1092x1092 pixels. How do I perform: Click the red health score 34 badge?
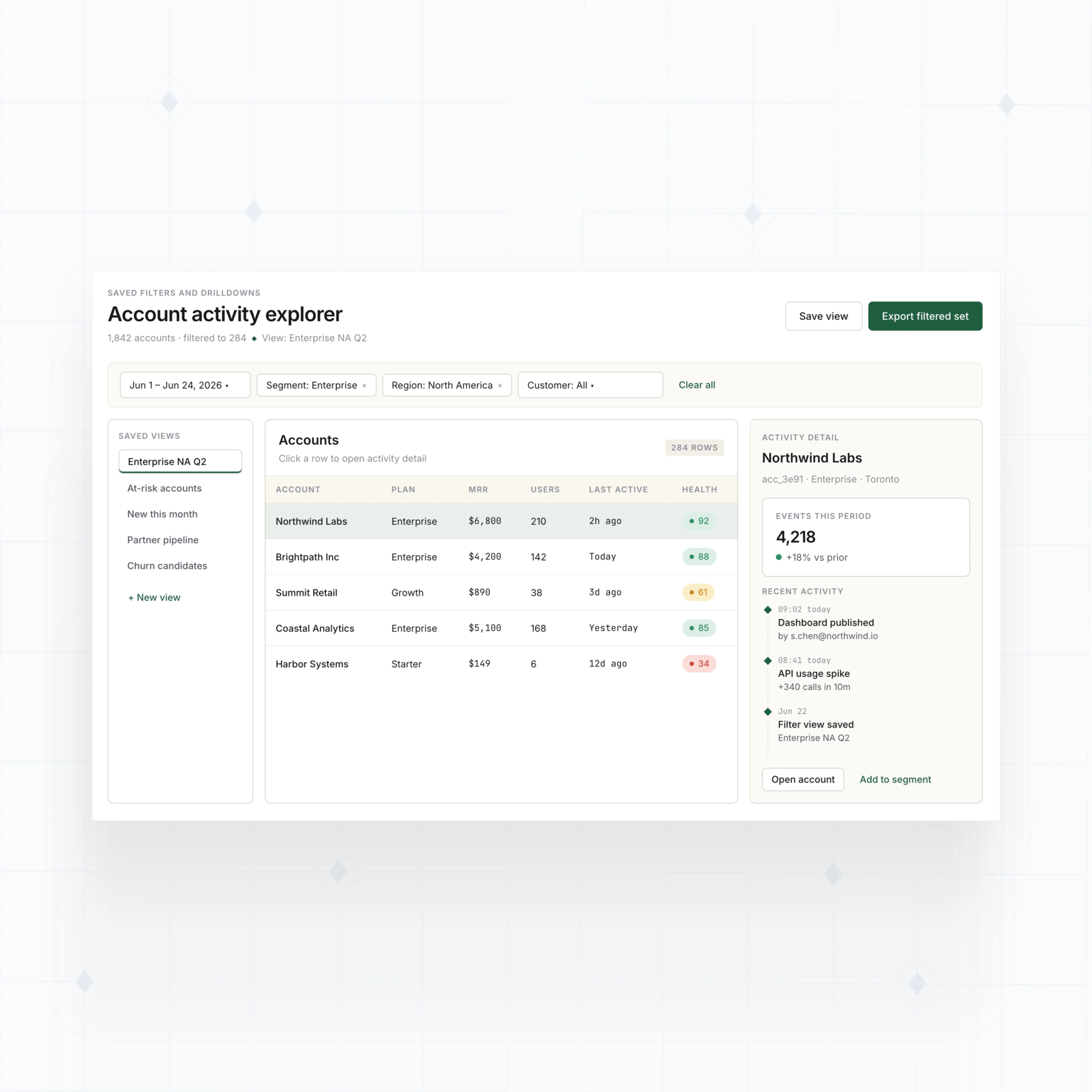click(x=699, y=664)
